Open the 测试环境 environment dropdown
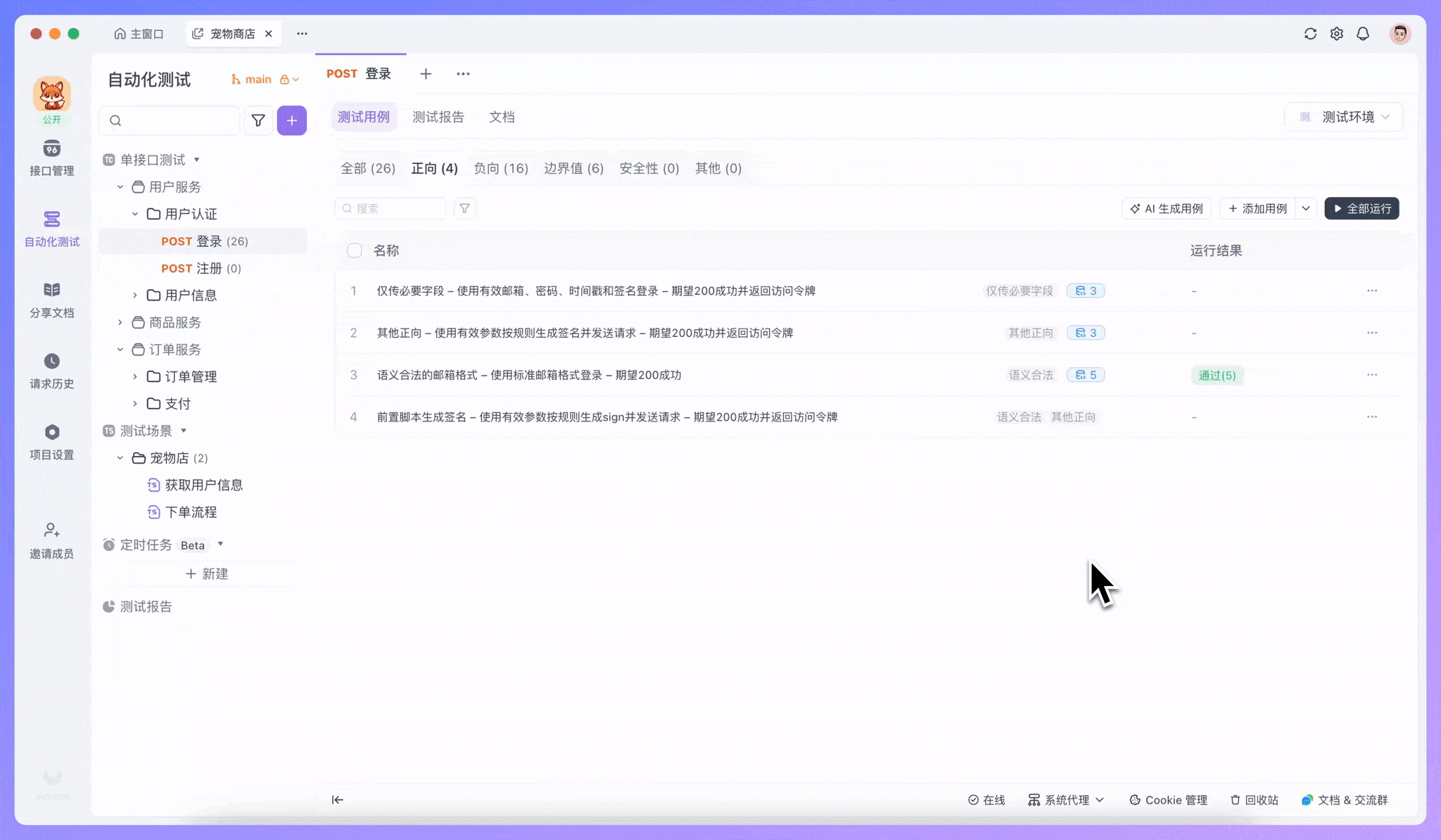 click(x=1347, y=117)
